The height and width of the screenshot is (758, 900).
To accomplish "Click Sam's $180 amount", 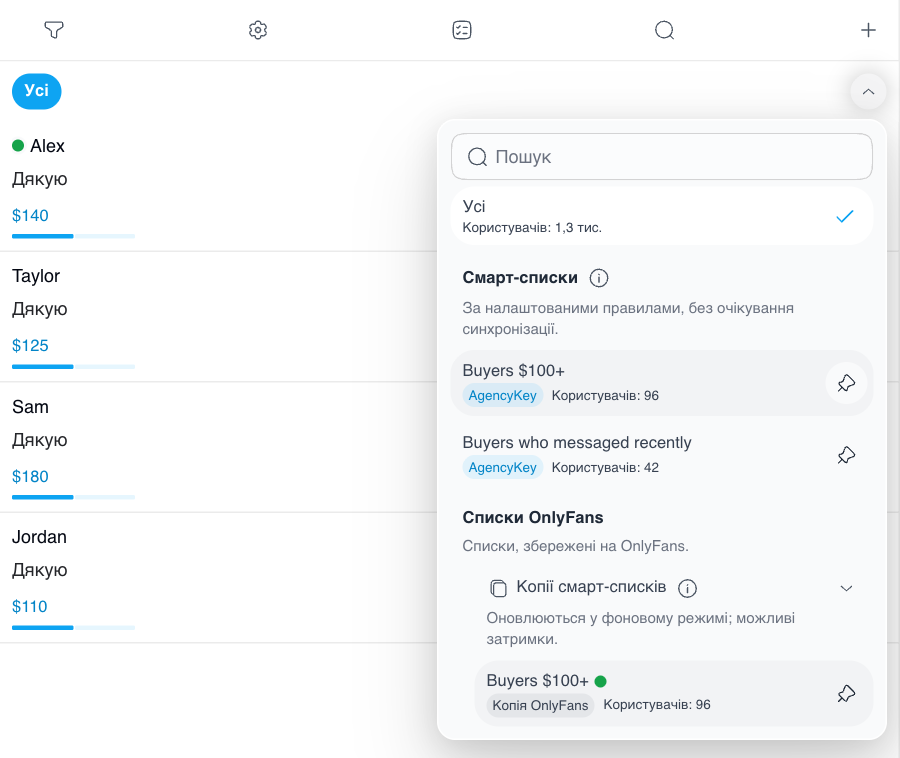I will pos(30,477).
